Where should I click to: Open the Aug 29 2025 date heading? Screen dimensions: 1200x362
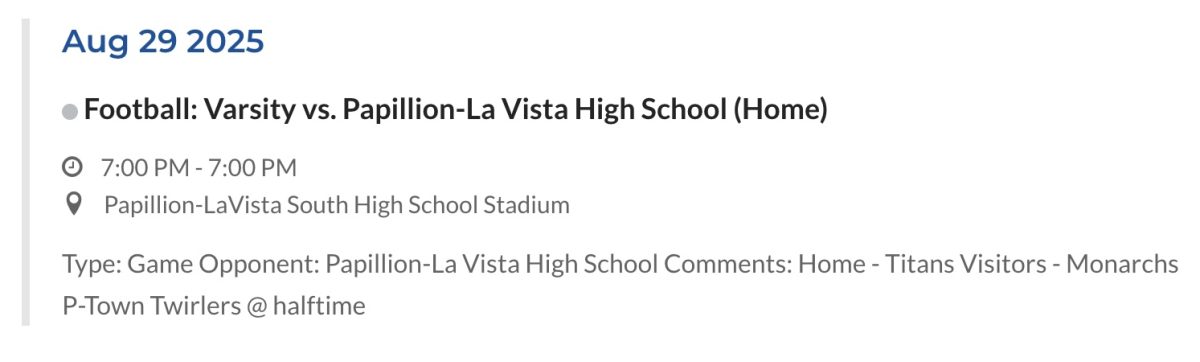pyautogui.click(x=163, y=42)
